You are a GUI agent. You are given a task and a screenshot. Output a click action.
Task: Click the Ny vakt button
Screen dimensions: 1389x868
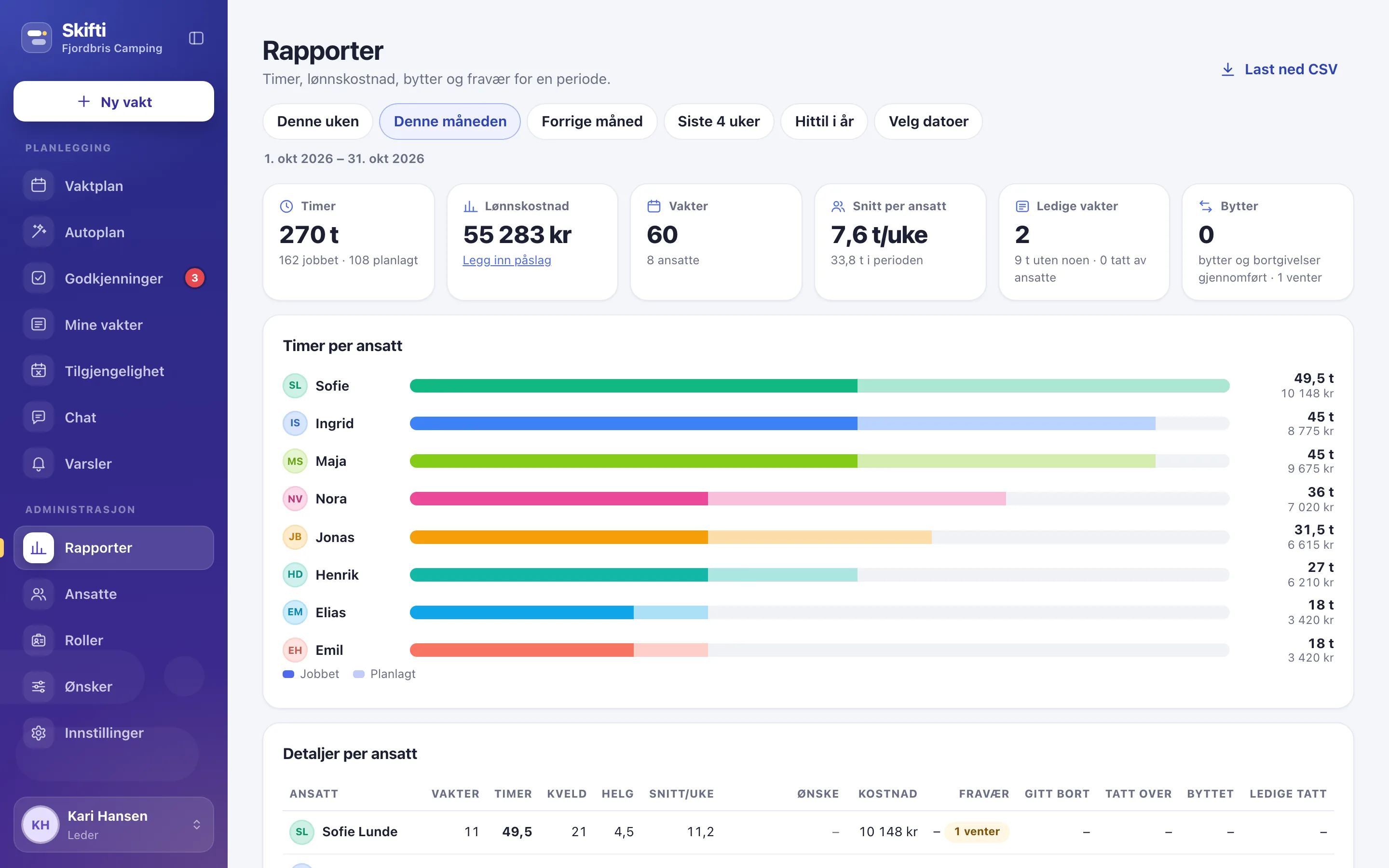tap(114, 101)
